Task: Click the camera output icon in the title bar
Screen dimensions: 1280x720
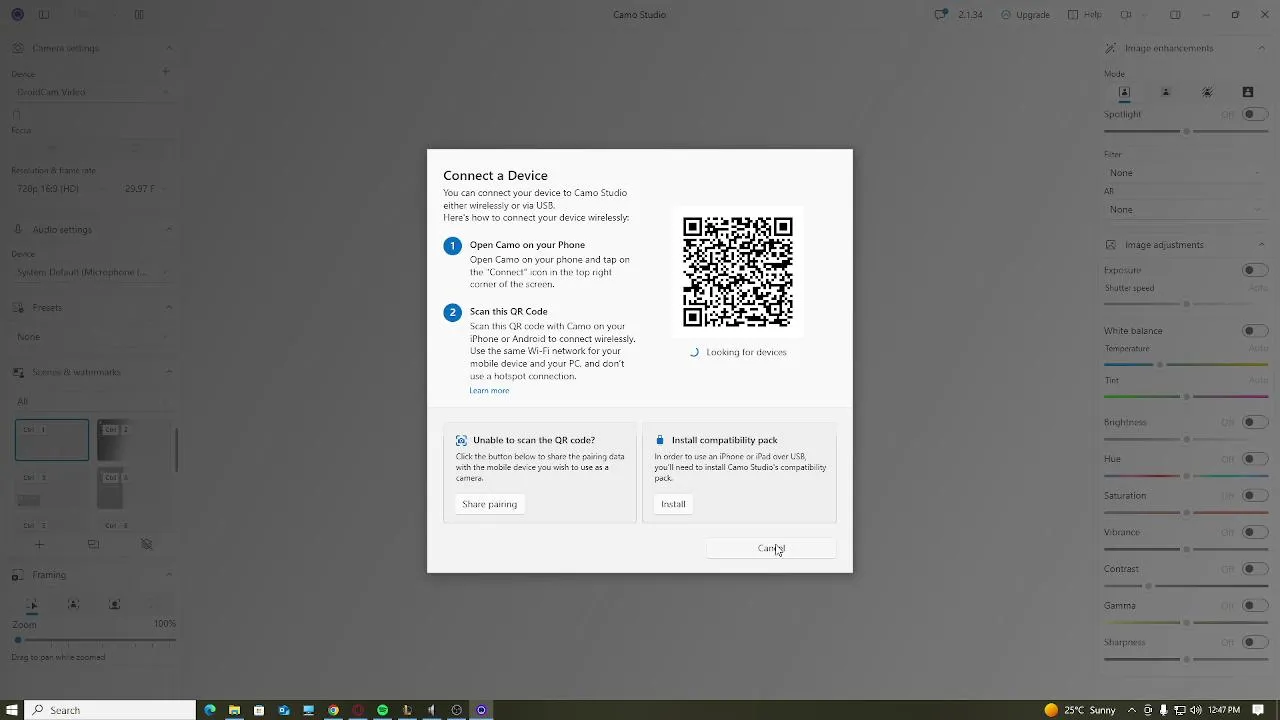Action: pyautogui.click(x=1126, y=14)
